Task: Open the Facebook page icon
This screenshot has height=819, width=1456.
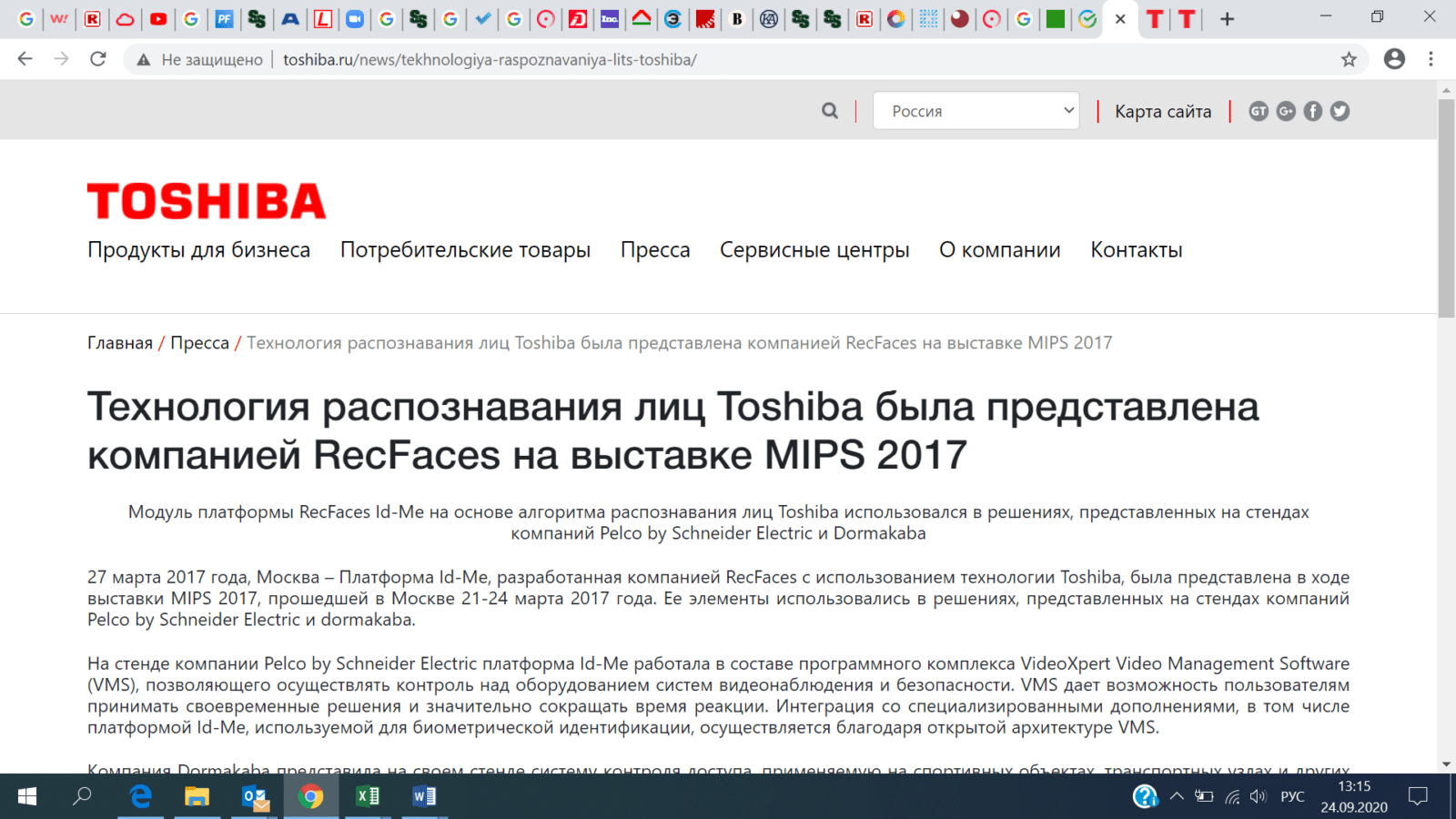Action: (1313, 110)
